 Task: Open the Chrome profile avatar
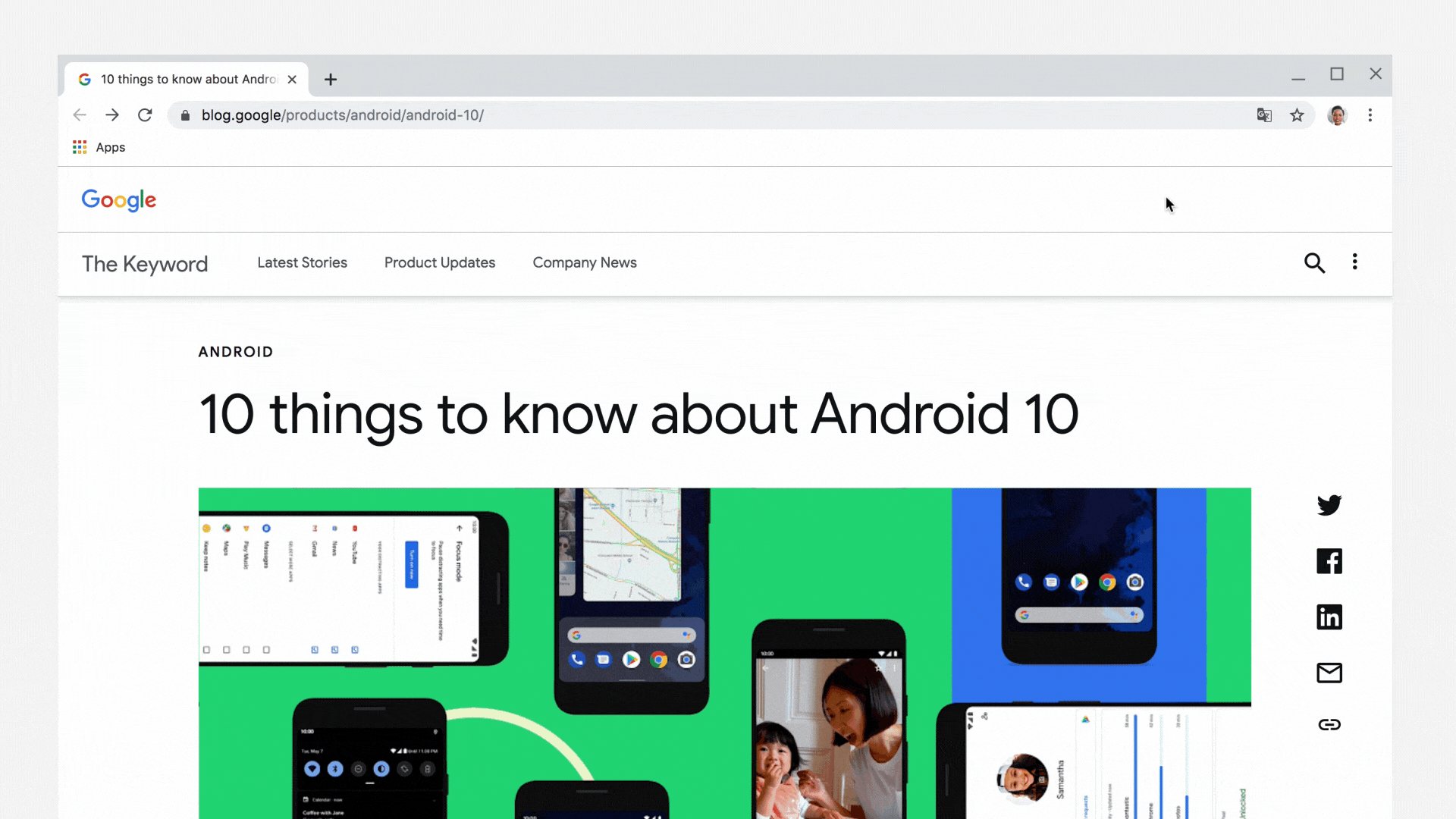(x=1336, y=115)
